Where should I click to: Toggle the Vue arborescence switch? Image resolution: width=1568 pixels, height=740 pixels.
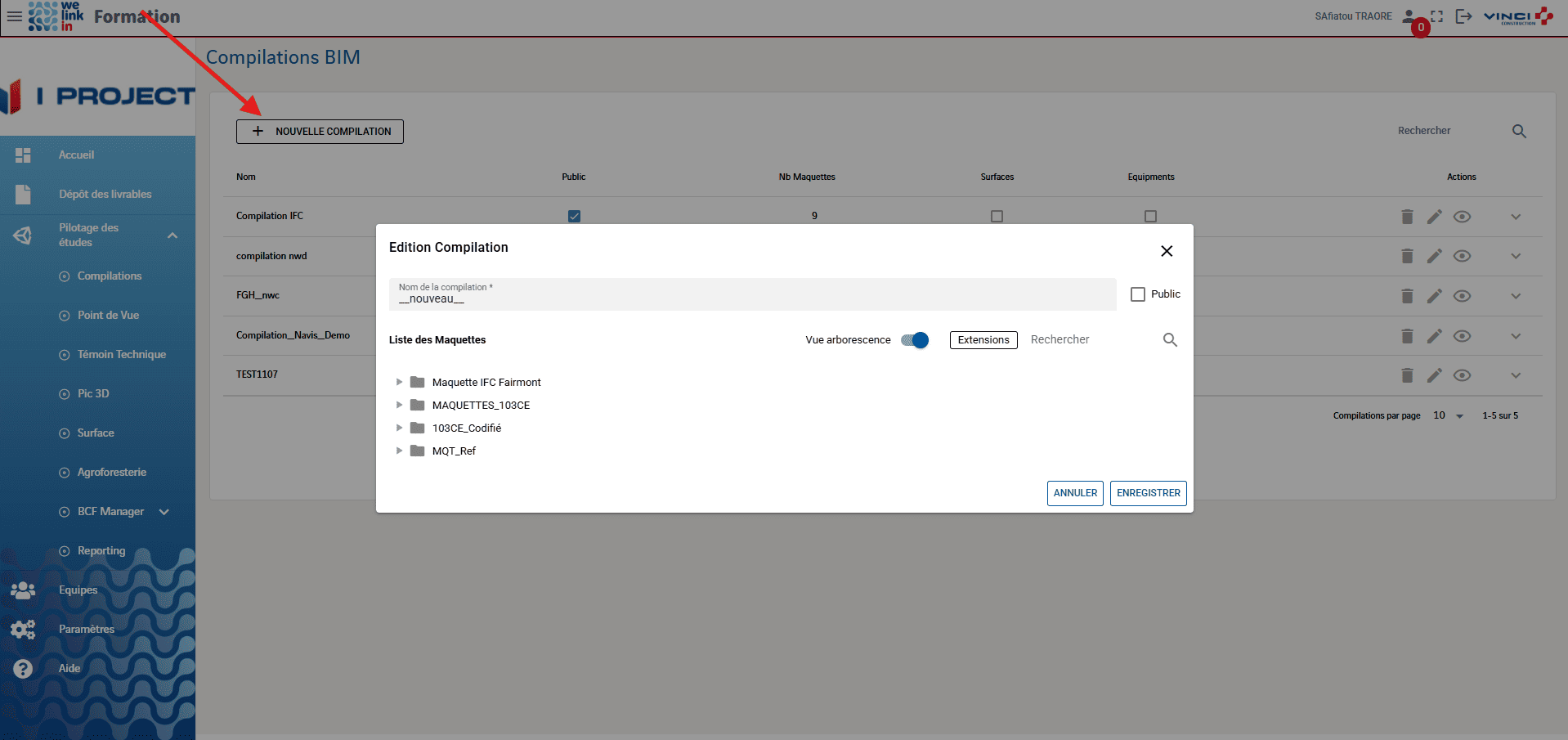coord(915,340)
